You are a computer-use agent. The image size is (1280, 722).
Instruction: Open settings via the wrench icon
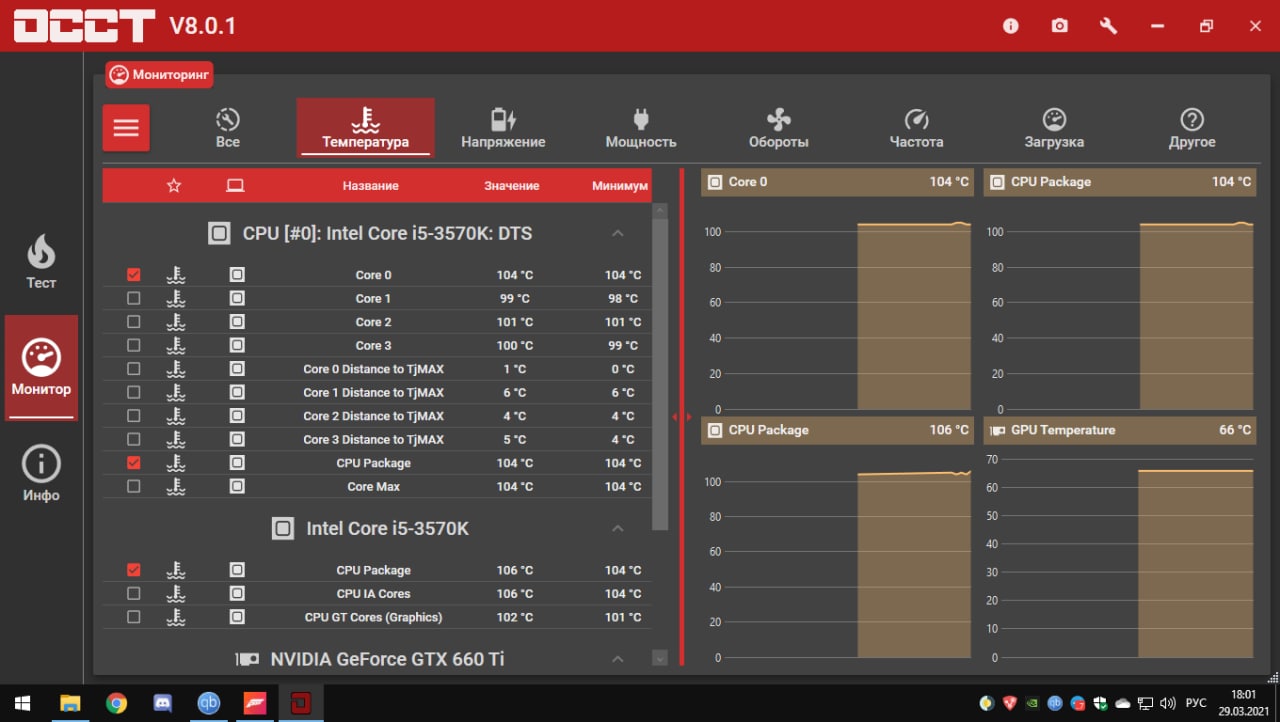point(1108,26)
